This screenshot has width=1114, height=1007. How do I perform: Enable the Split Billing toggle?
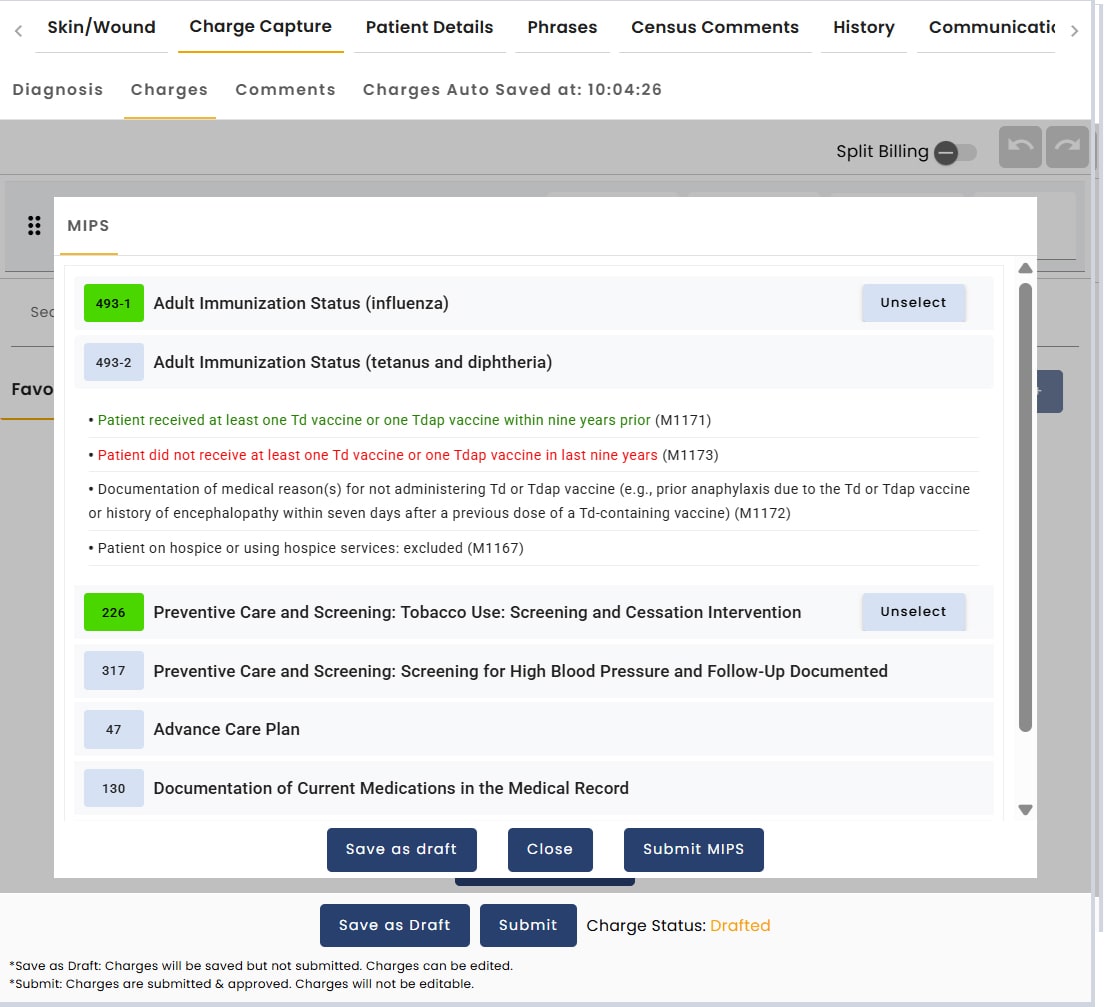click(x=956, y=152)
